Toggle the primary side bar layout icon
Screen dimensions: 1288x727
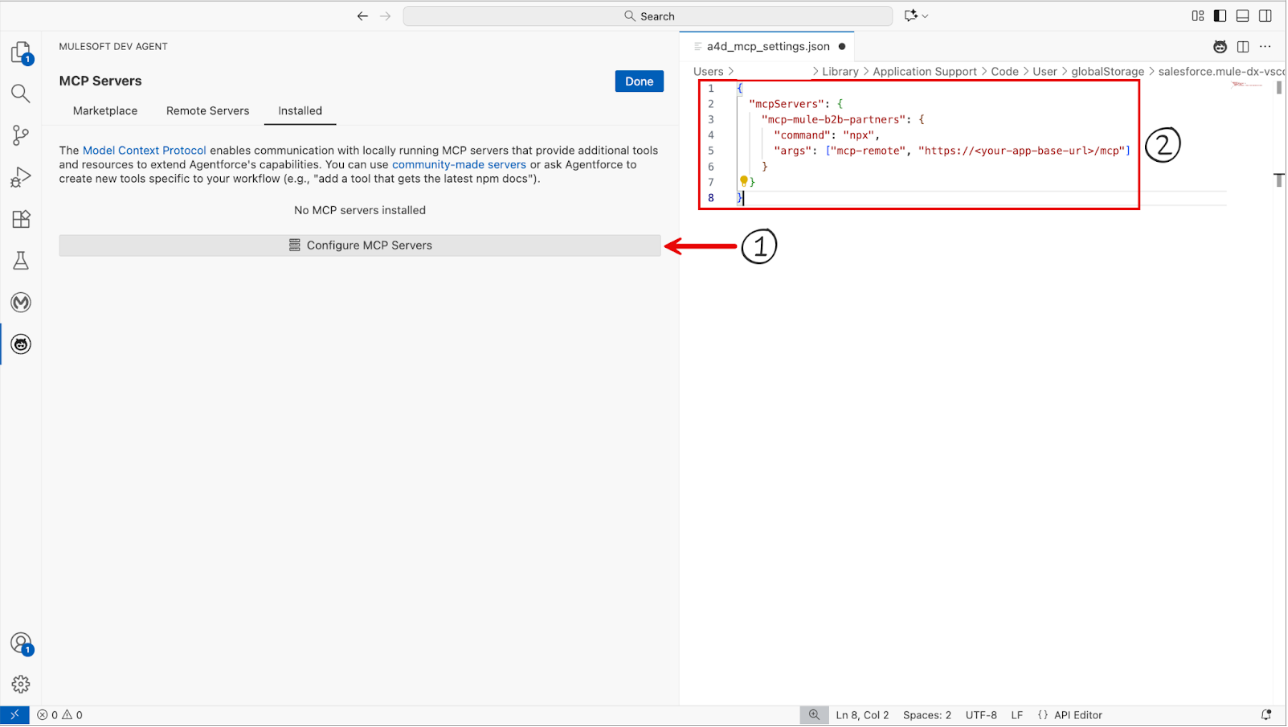pos(1220,16)
